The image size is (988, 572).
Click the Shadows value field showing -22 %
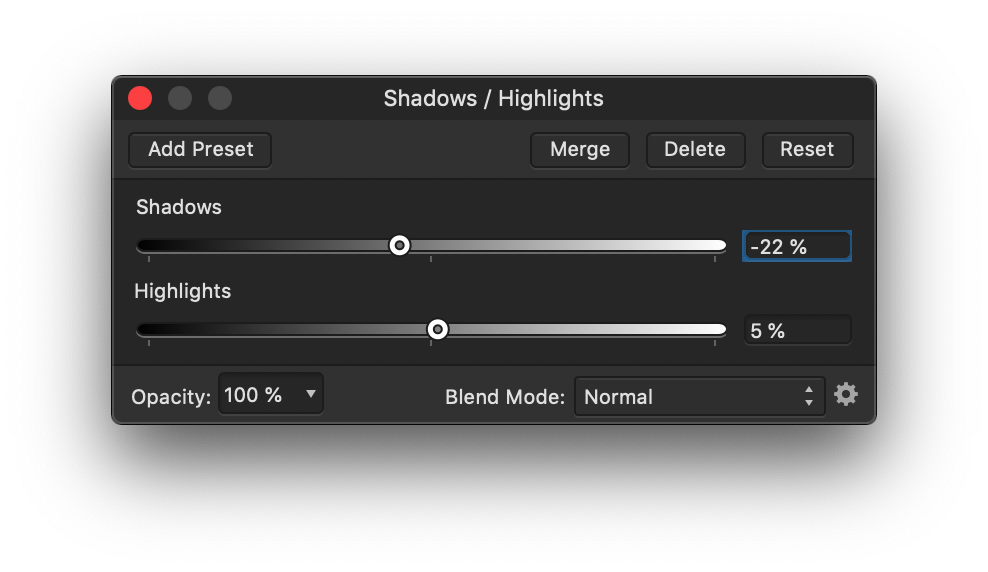tap(796, 246)
